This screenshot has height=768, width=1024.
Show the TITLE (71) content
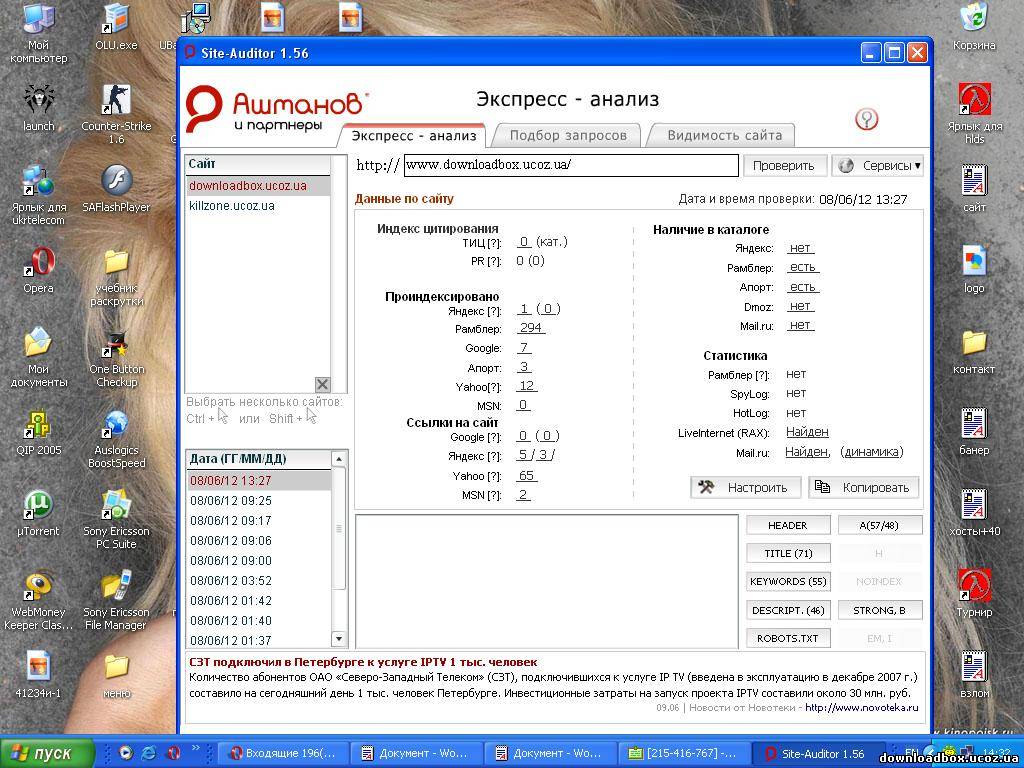[788, 553]
